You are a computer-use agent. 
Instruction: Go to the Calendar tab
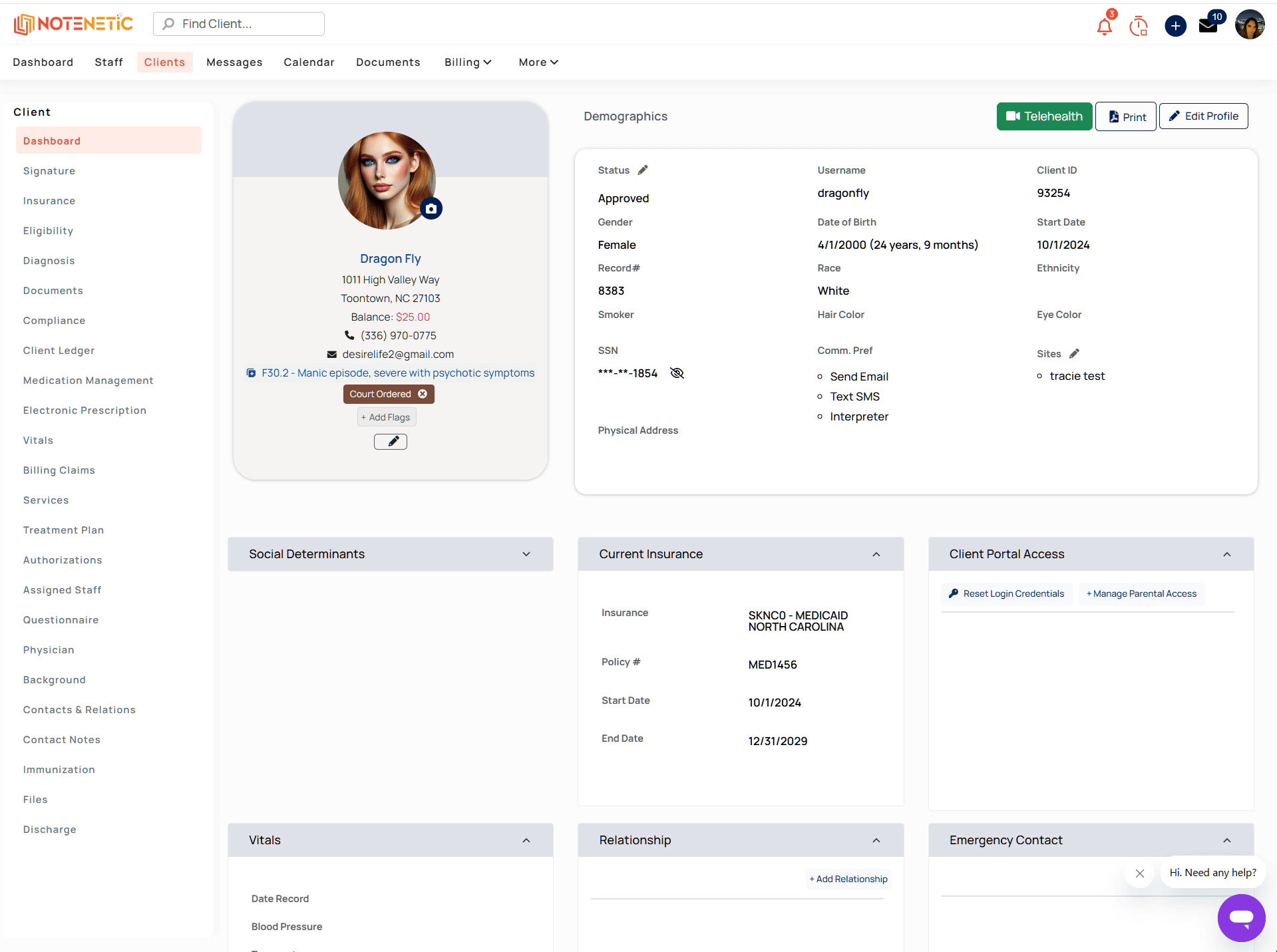point(309,62)
